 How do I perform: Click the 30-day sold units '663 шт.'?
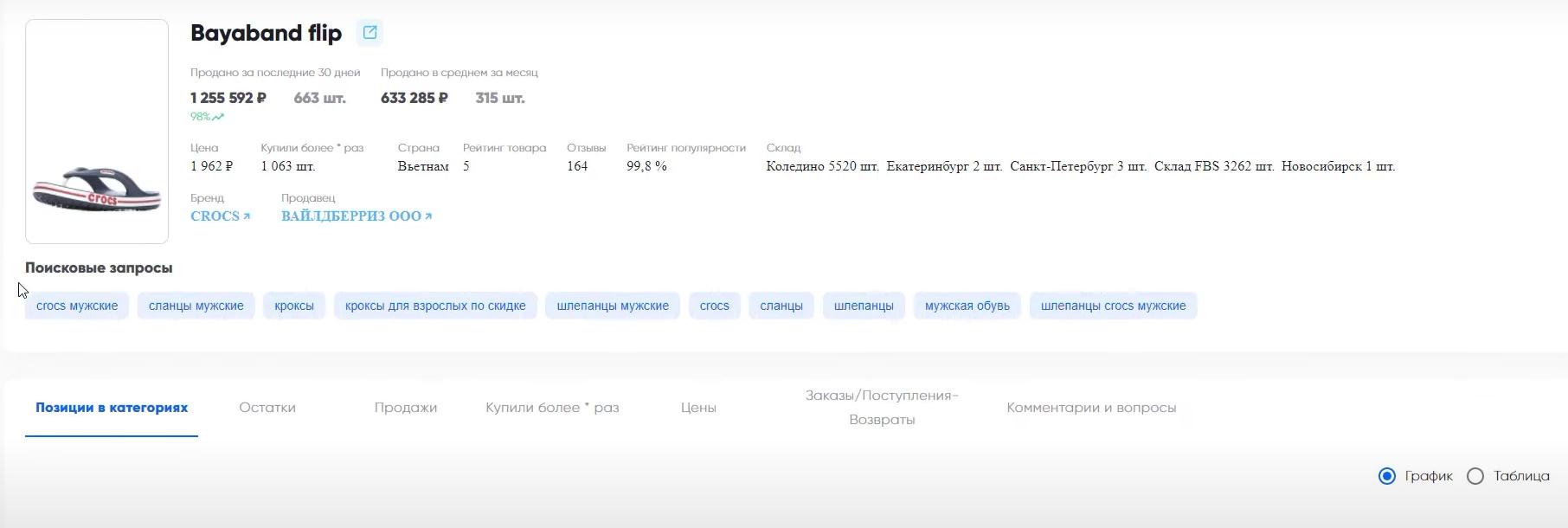tap(319, 98)
